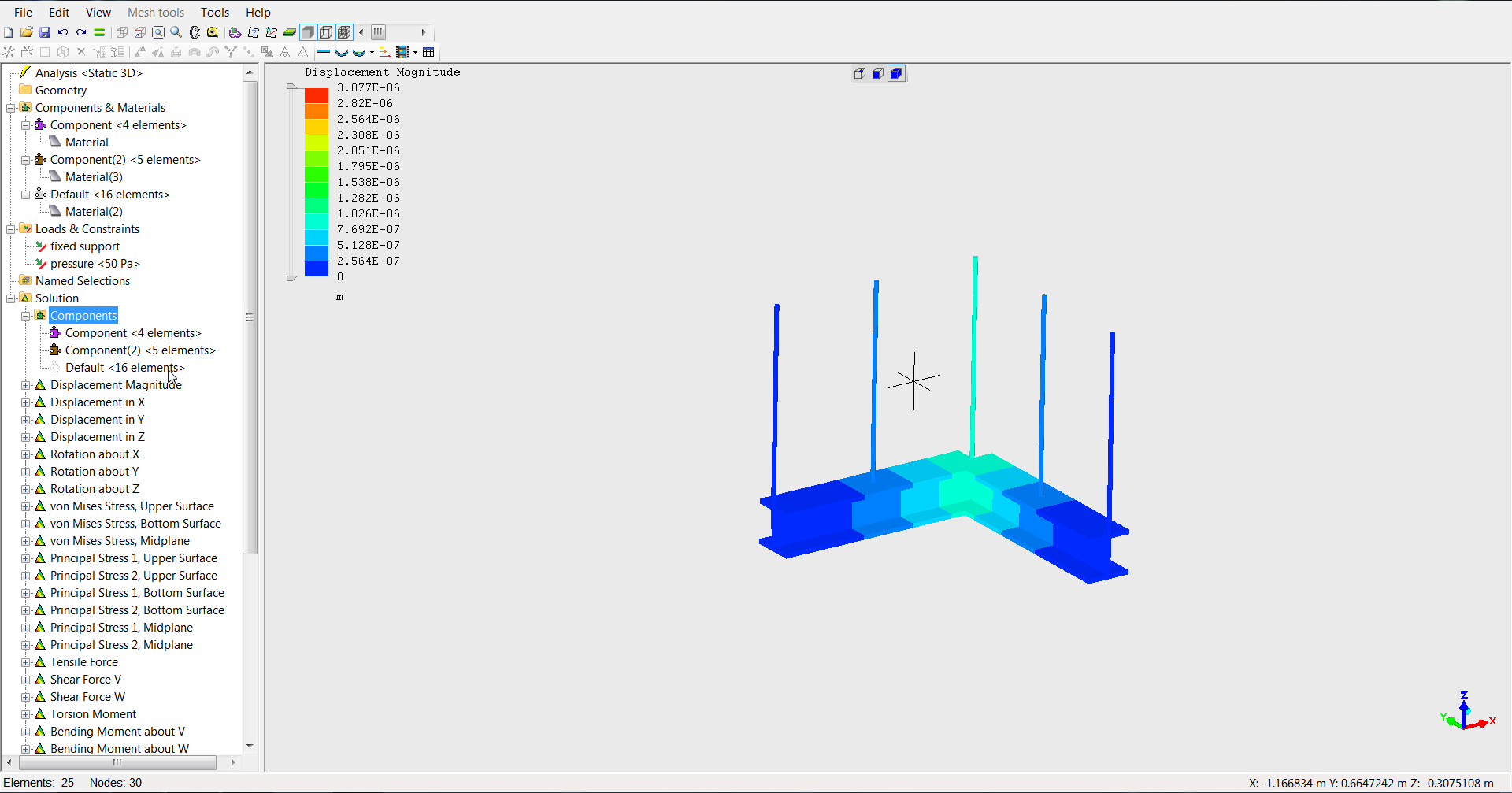Show the undeformed view with the flat line icon
The width and height of the screenshot is (1512, 793).
324,52
